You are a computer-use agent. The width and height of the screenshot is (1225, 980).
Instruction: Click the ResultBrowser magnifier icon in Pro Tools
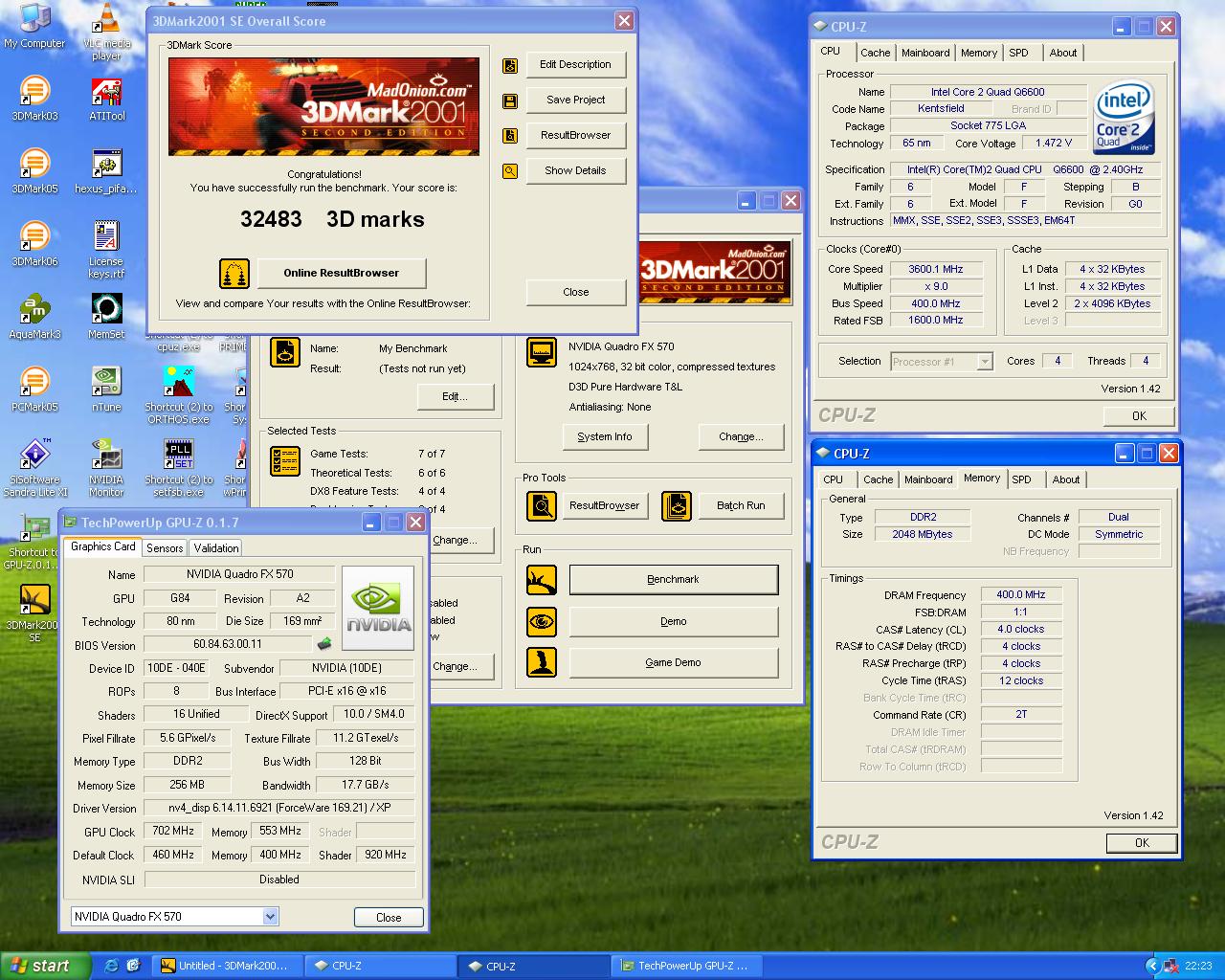[x=542, y=505]
